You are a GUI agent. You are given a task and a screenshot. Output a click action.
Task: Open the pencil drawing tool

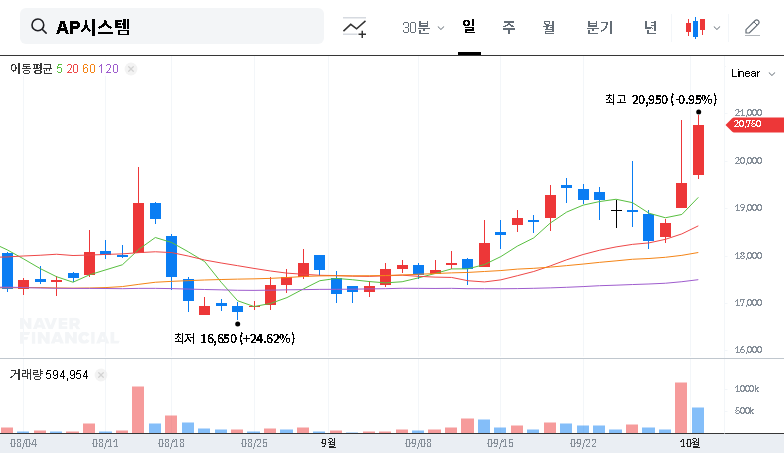752,28
